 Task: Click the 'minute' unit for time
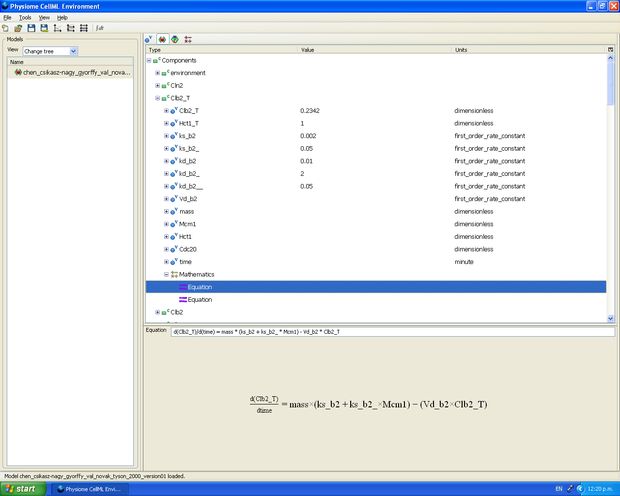click(464, 262)
